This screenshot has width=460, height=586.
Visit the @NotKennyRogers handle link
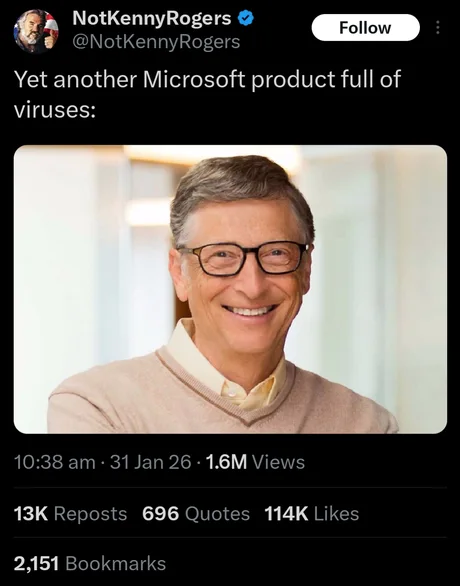pyautogui.click(x=156, y=42)
